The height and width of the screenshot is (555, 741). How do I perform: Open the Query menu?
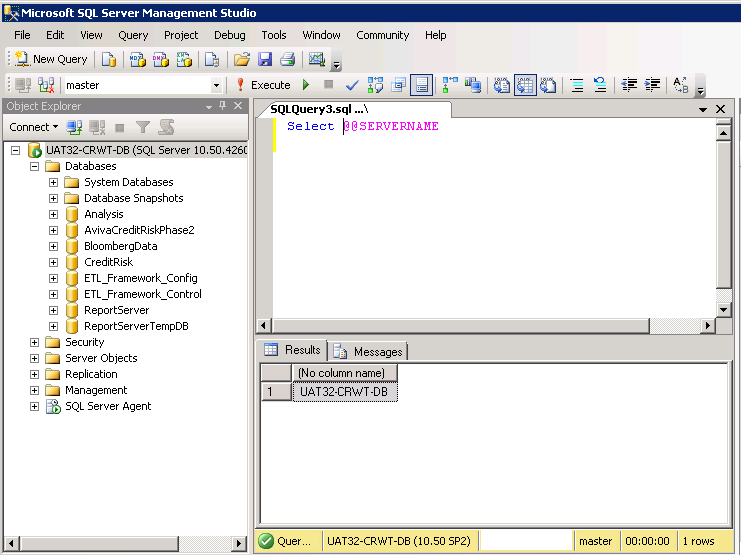[x=133, y=35]
